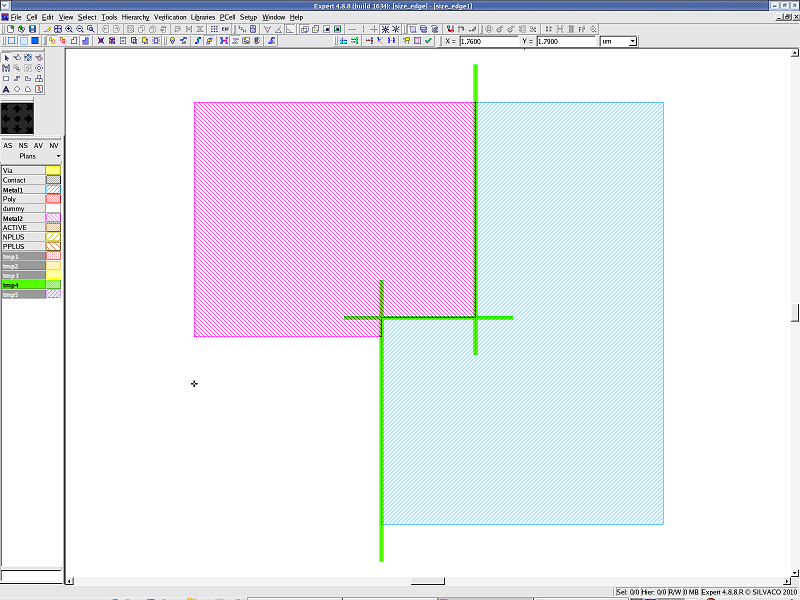Choose the polygon drawing tool
Image resolution: width=800 pixels, height=600 pixels.
[x=29, y=78]
